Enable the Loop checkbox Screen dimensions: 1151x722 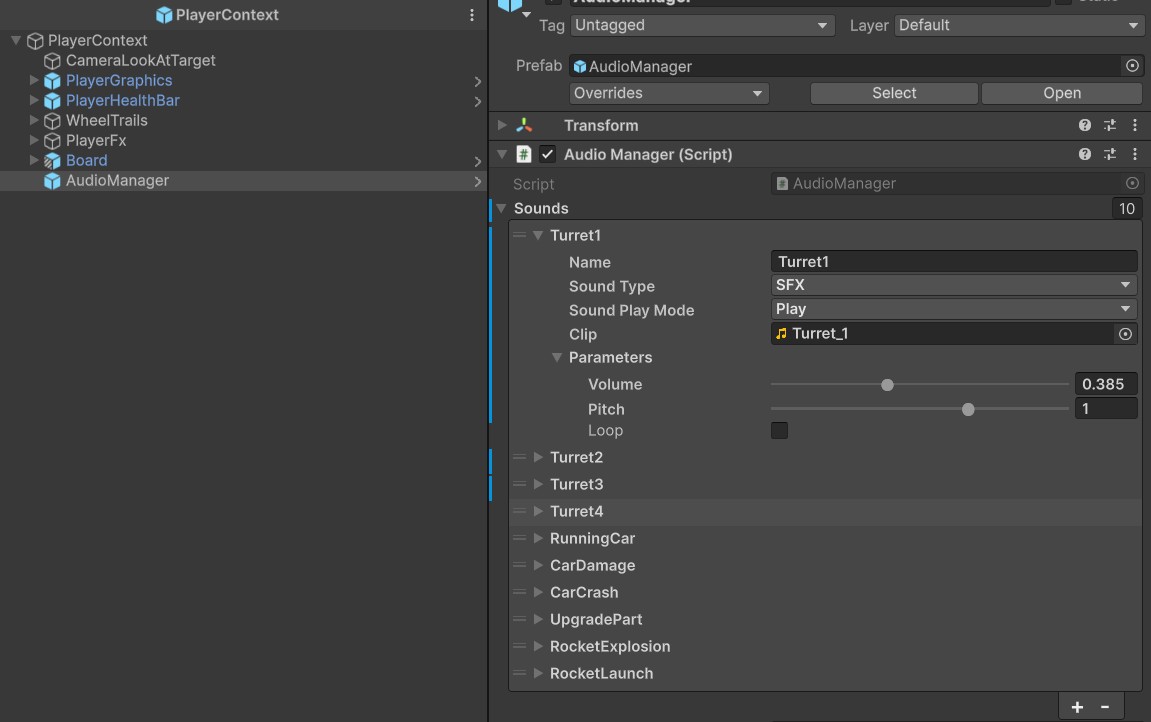pyautogui.click(x=779, y=431)
